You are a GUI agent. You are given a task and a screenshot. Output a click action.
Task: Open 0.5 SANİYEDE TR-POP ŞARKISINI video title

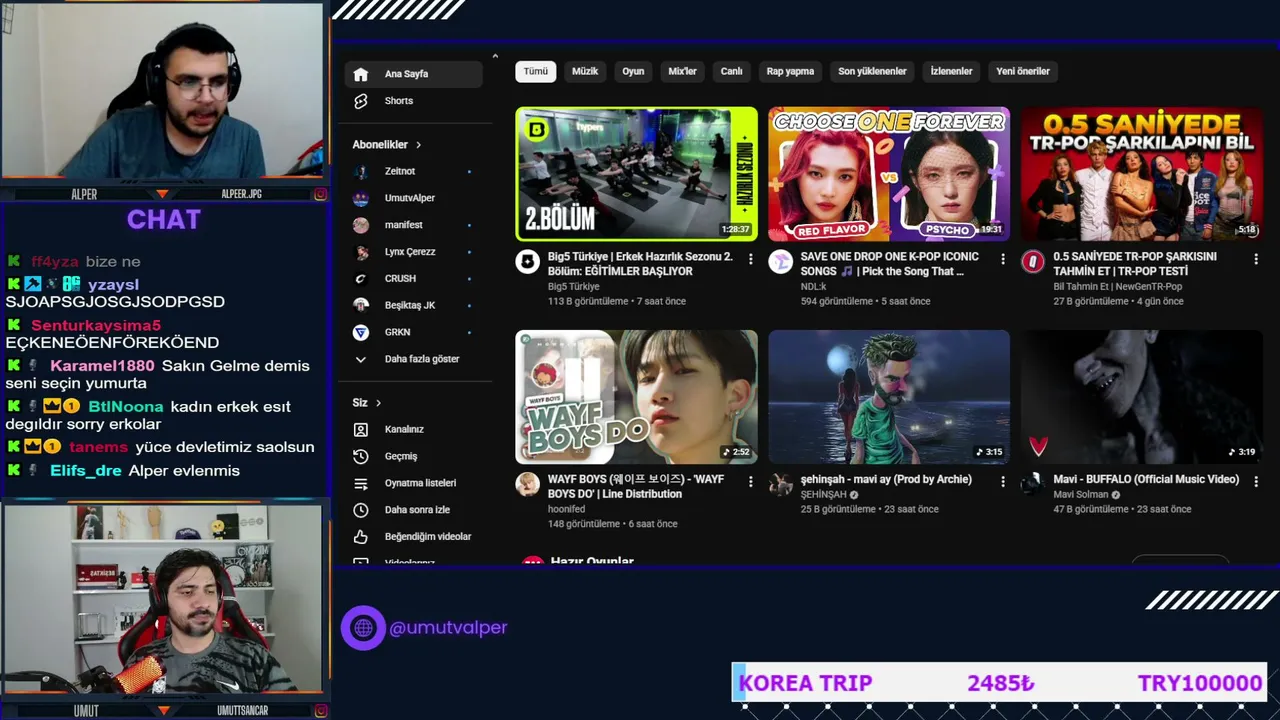coord(1135,264)
